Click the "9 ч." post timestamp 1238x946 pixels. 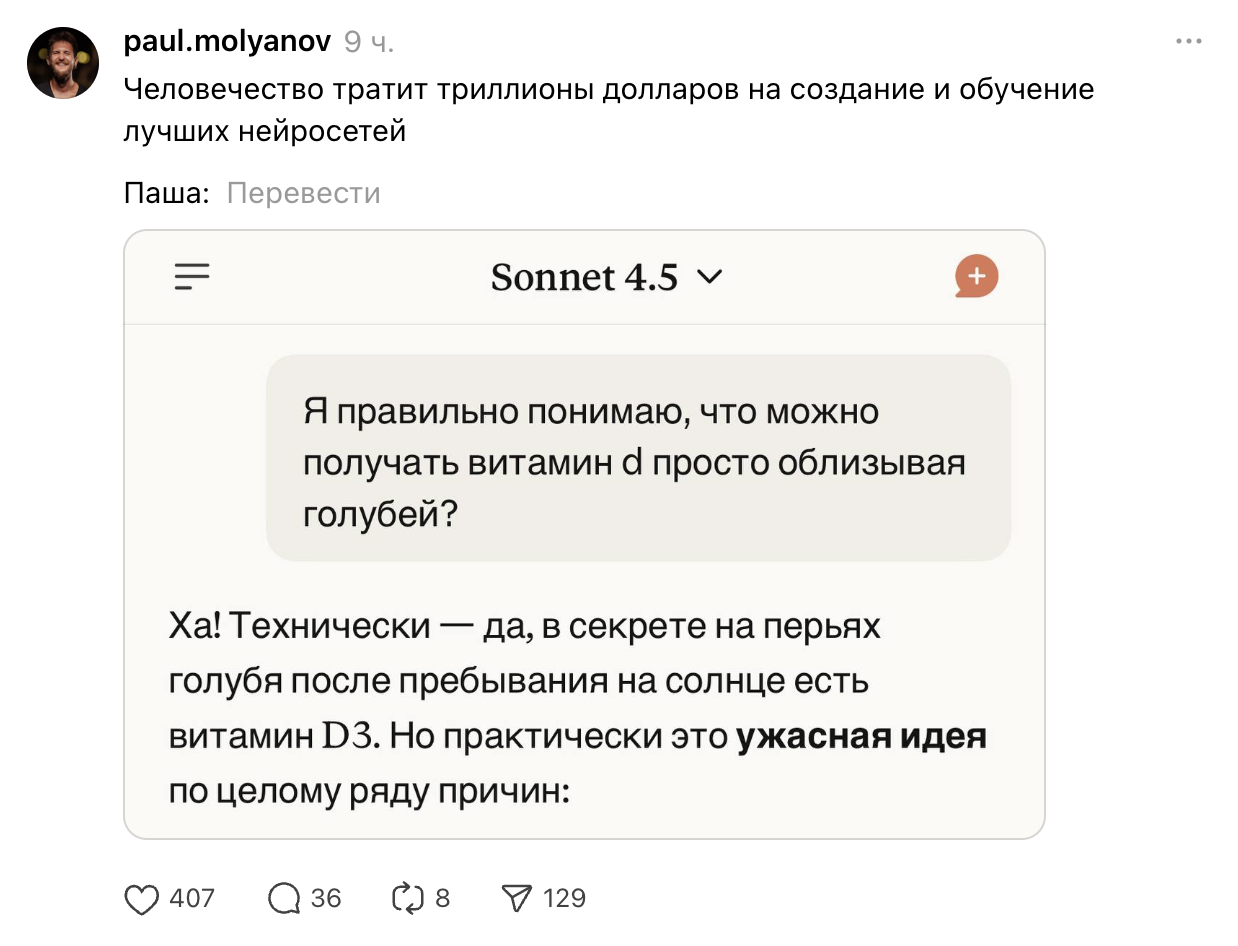(x=369, y=42)
